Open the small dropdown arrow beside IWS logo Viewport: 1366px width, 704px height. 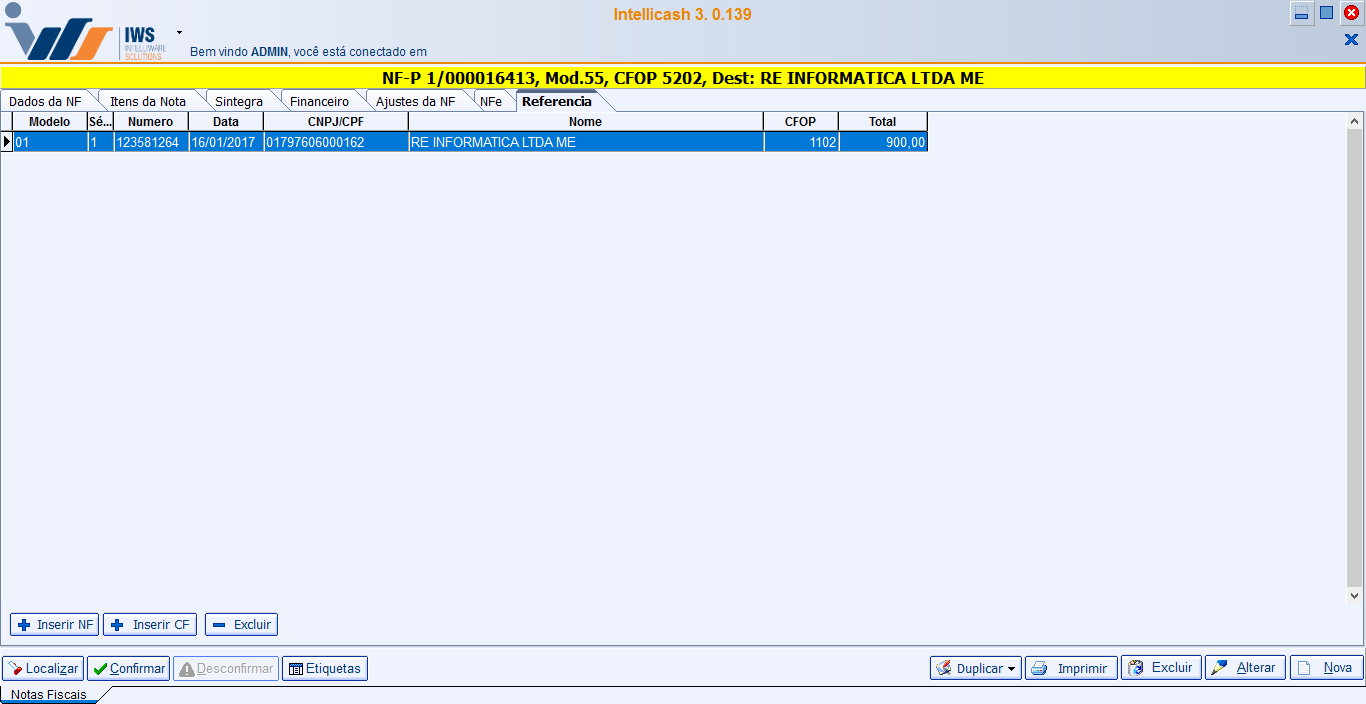coord(180,32)
